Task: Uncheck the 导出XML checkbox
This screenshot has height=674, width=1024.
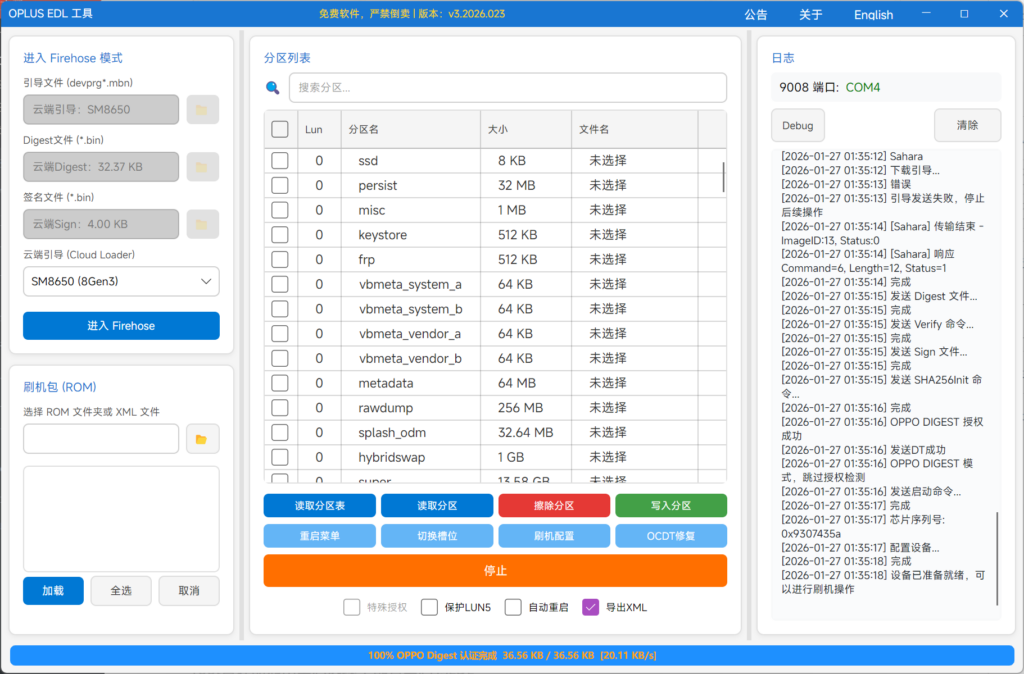Action: click(x=590, y=607)
